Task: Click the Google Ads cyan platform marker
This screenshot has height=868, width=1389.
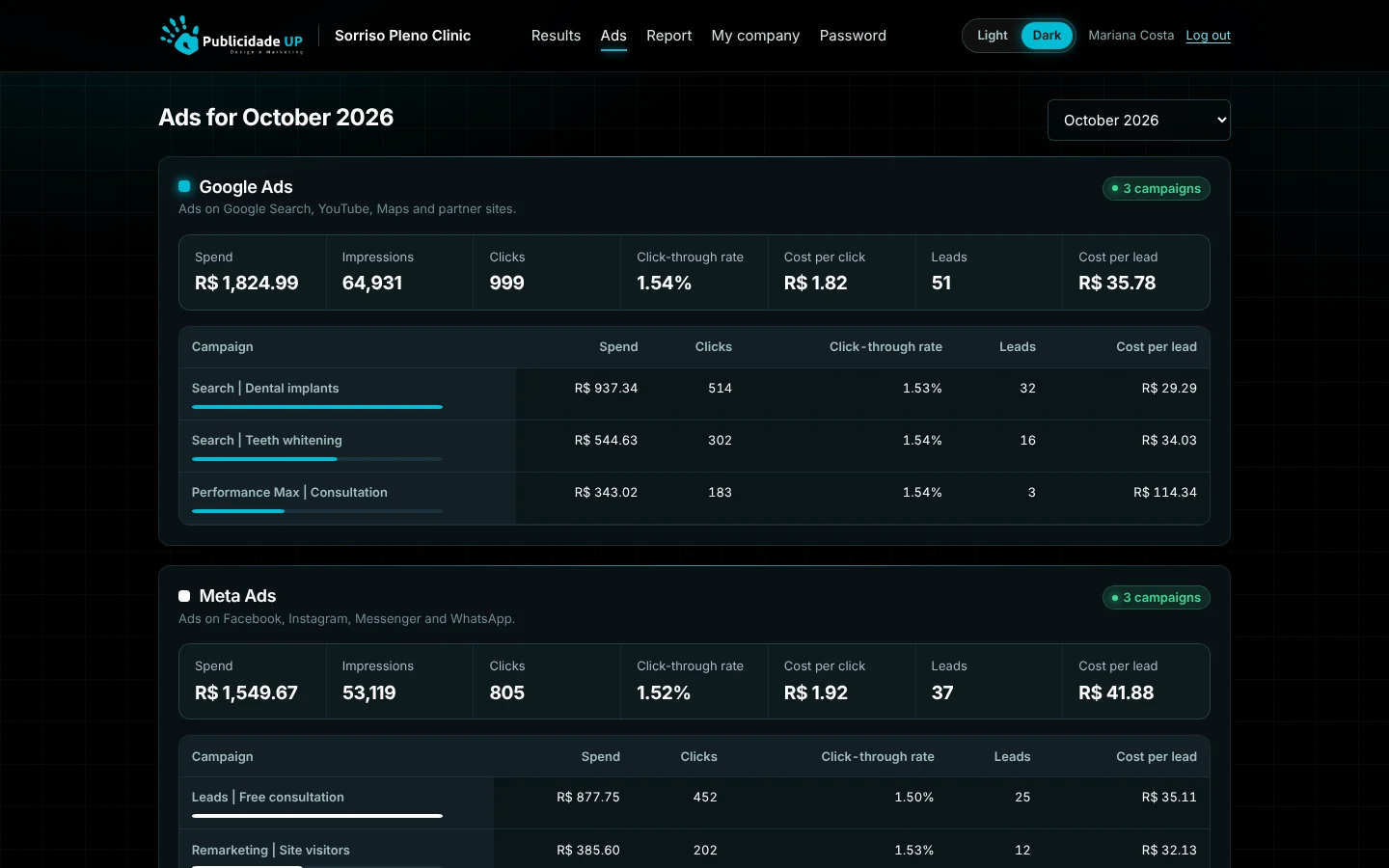Action: [184, 186]
